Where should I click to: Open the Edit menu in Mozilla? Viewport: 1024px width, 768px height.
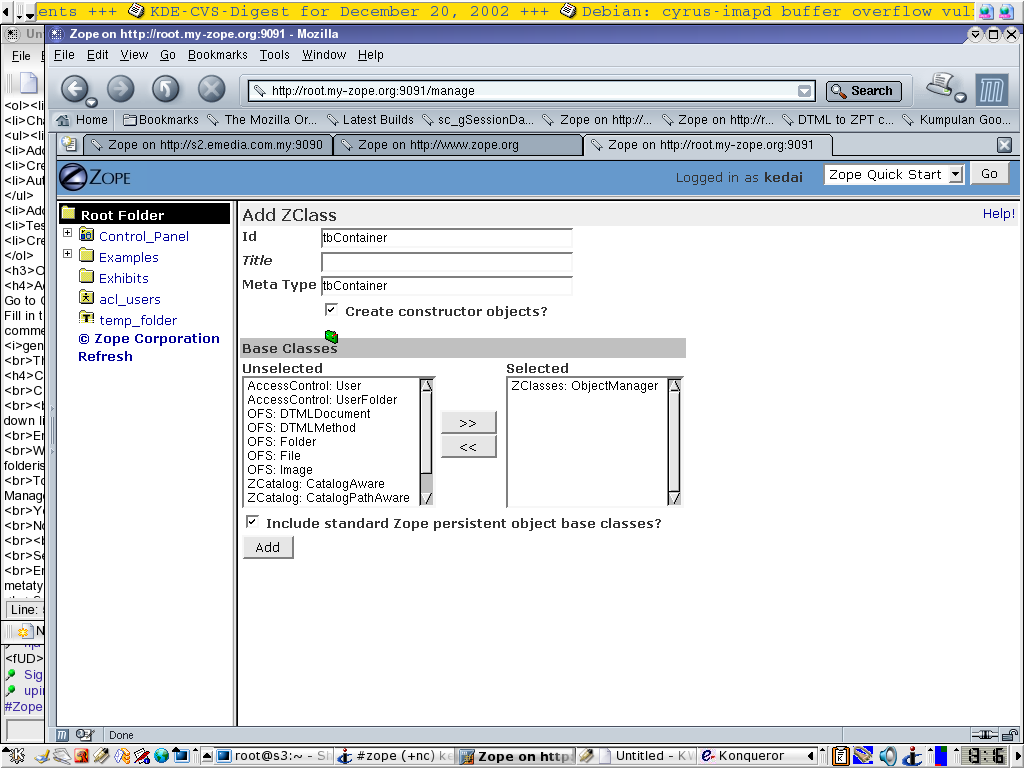(x=97, y=55)
